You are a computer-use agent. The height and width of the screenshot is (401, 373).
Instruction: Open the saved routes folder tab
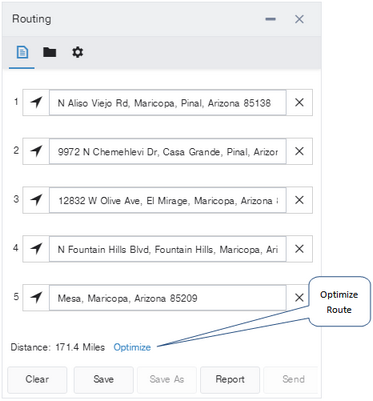coord(49,52)
